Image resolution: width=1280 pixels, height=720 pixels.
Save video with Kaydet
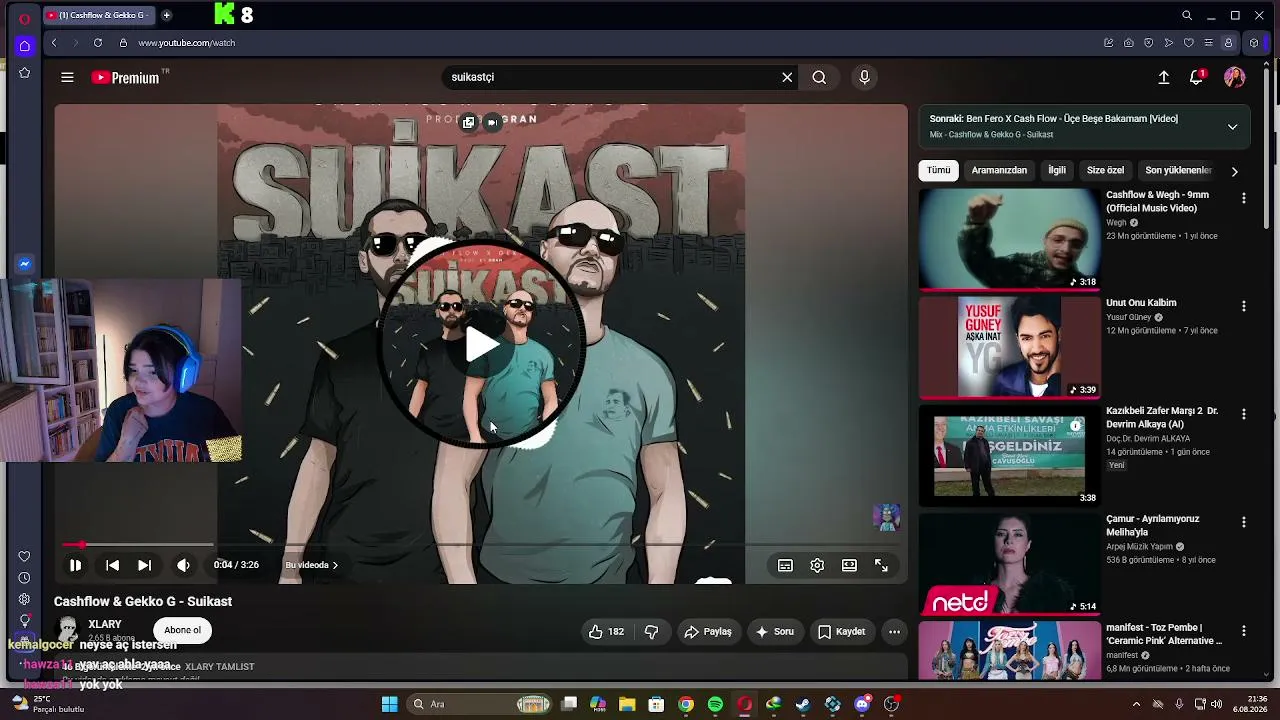click(x=841, y=631)
